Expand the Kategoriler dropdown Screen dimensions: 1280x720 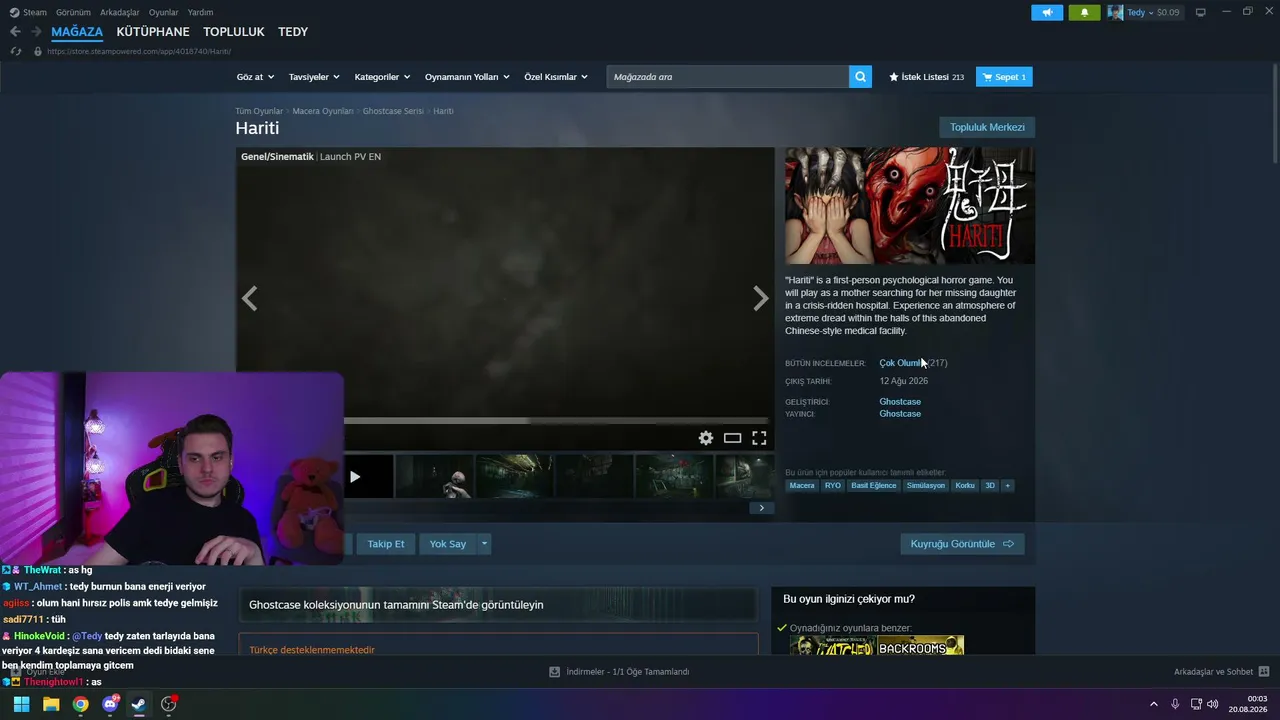pyautogui.click(x=382, y=77)
